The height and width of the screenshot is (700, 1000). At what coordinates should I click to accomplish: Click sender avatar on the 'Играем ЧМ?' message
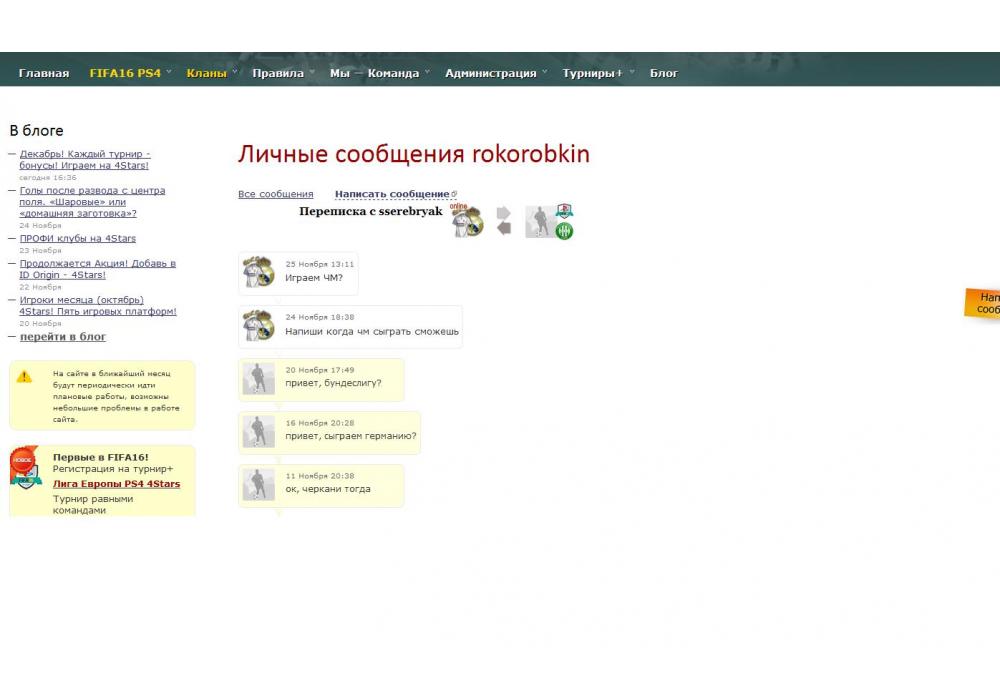point(258,272)
